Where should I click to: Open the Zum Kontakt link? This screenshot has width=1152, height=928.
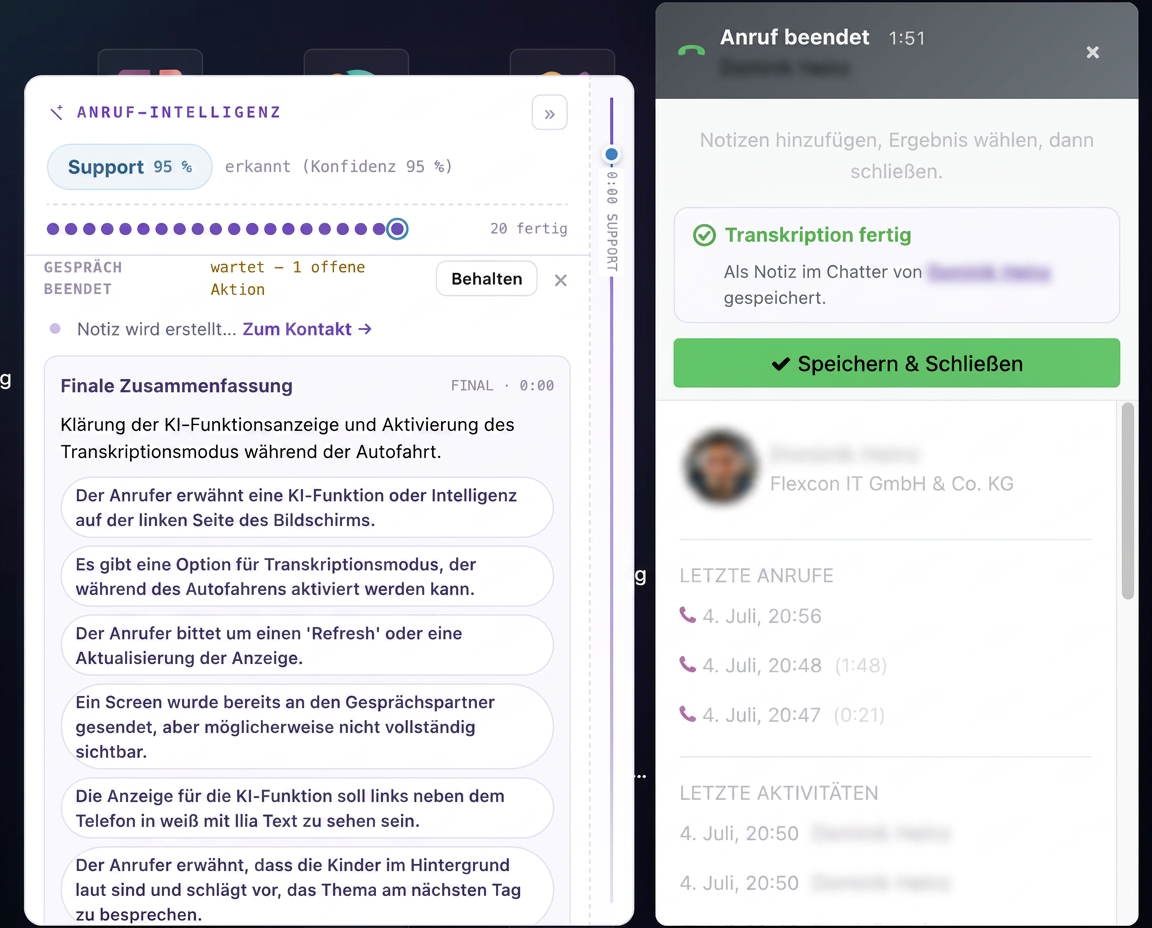click(306, 329)
